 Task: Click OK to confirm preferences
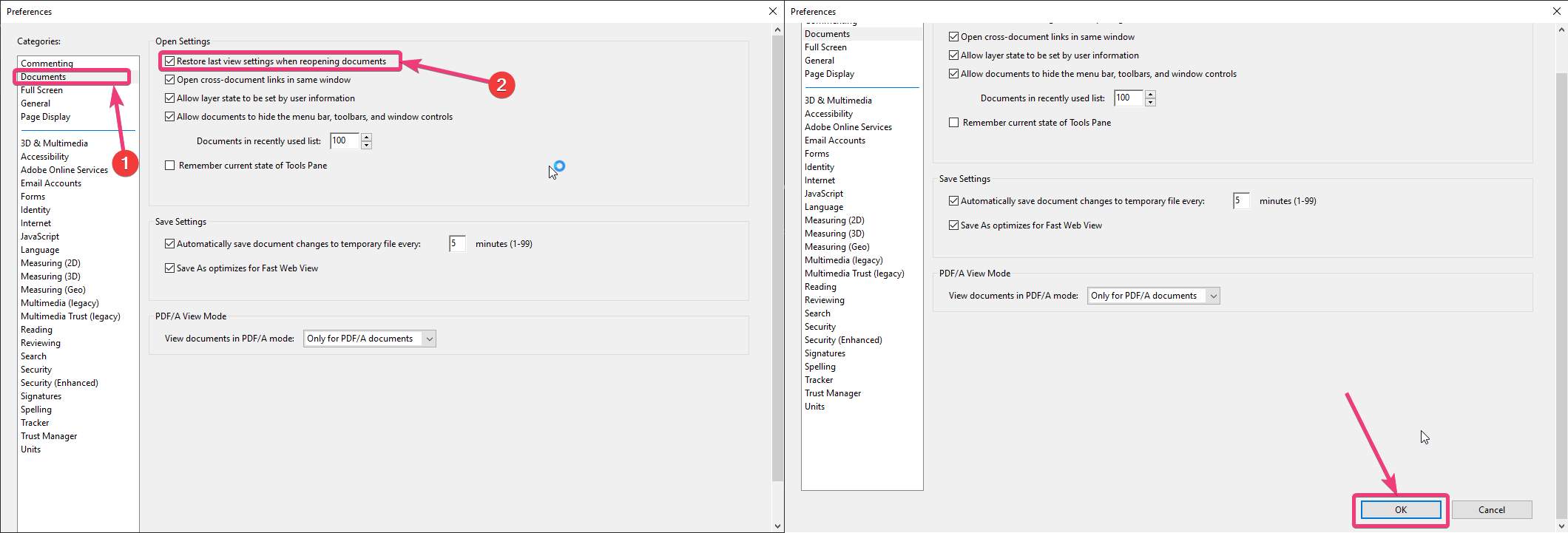pyautogui.click(x=1401, y=510)
